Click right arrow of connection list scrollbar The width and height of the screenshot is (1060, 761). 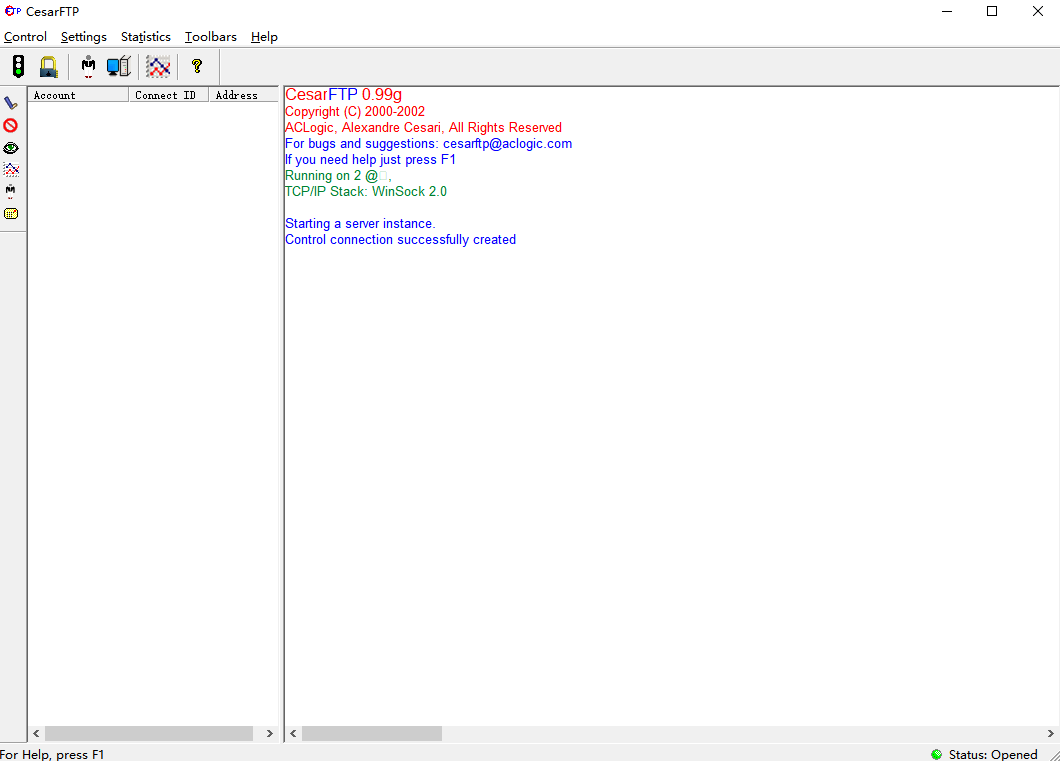[x=269, y=734]
